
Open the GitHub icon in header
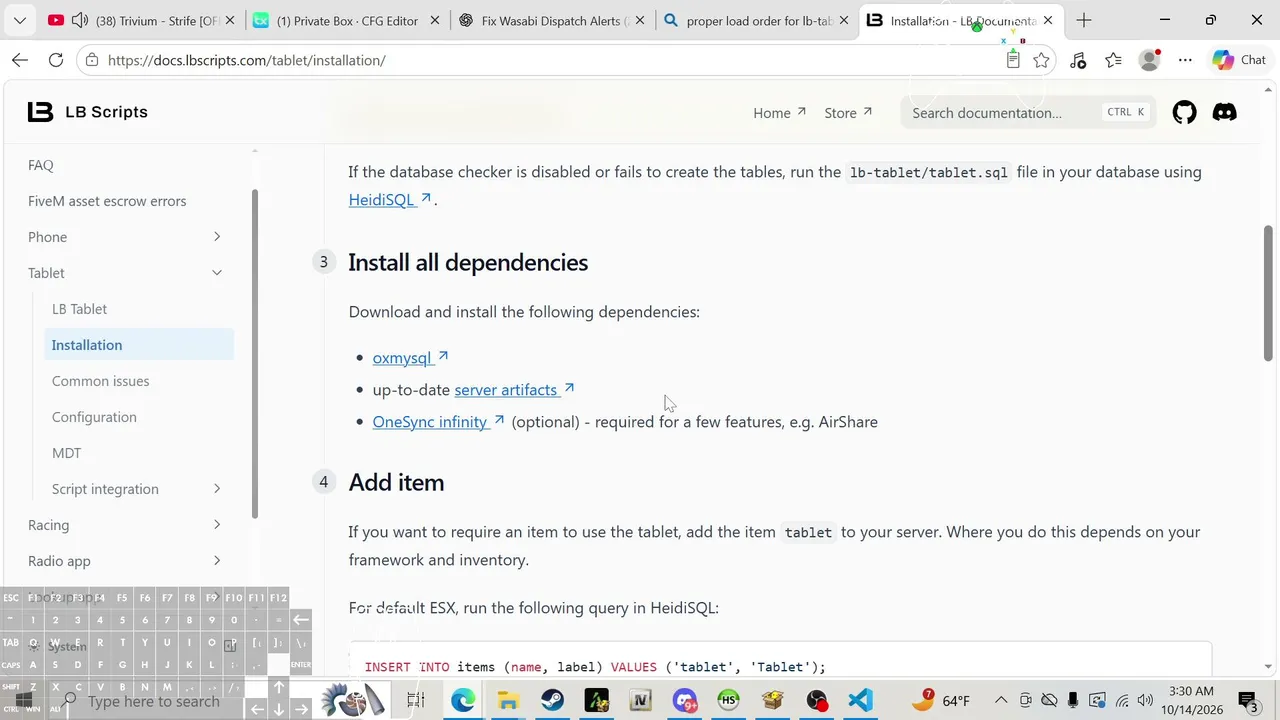click(1185, 113)
